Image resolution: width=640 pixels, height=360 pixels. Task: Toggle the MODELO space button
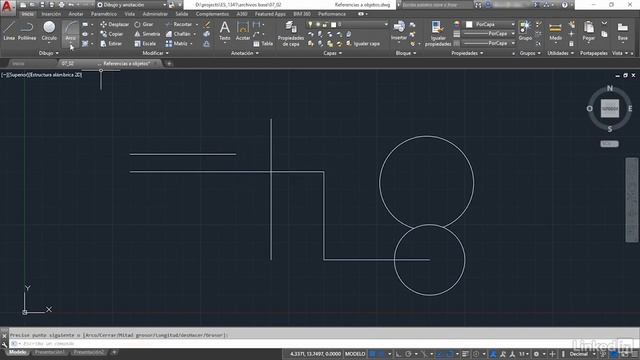coord(355,354)
